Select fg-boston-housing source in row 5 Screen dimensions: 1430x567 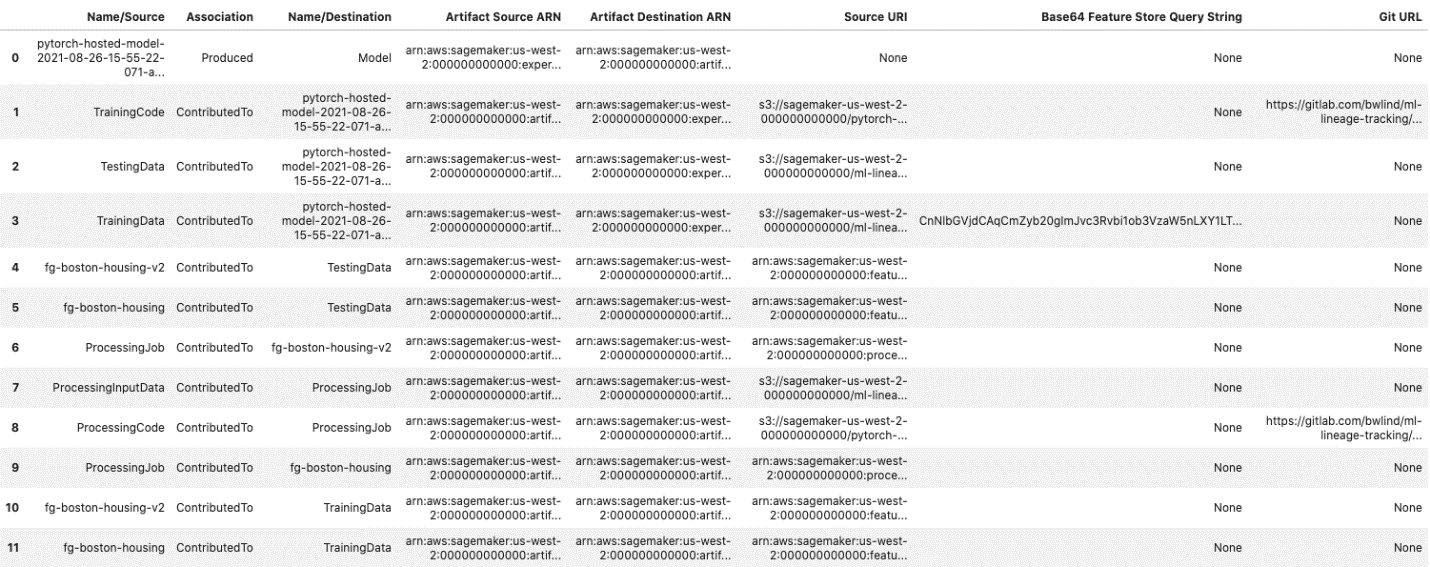coord(114,307)
